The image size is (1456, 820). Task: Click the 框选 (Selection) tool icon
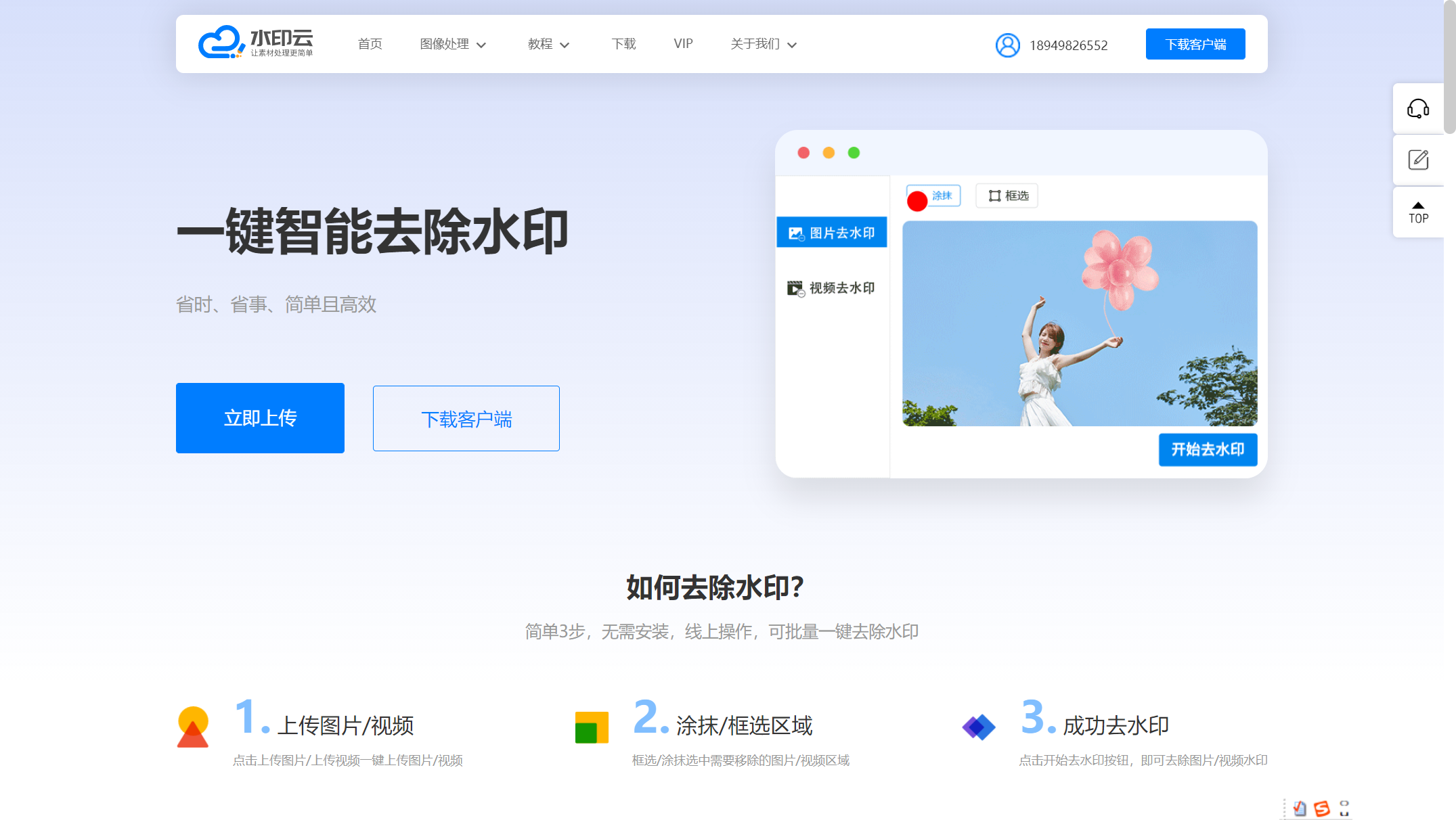point(1007,195)
